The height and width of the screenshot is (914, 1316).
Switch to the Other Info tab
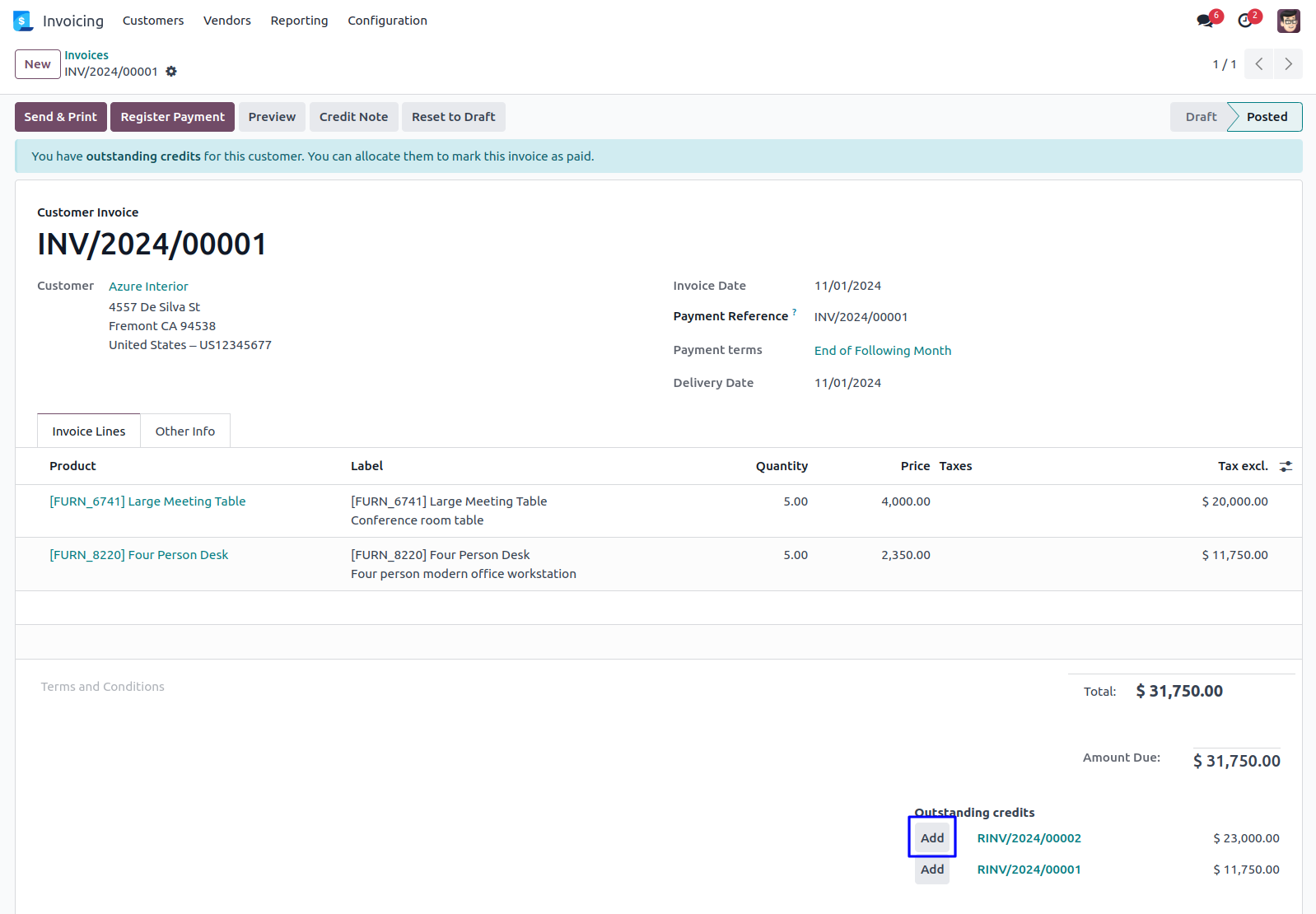pyautogui.click(x=185, y=431)
